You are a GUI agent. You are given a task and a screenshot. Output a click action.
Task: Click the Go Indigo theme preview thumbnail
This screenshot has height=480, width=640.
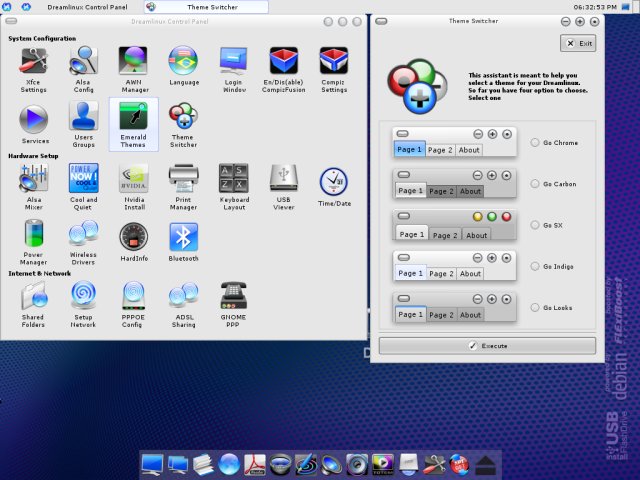[x=454, y=266]
